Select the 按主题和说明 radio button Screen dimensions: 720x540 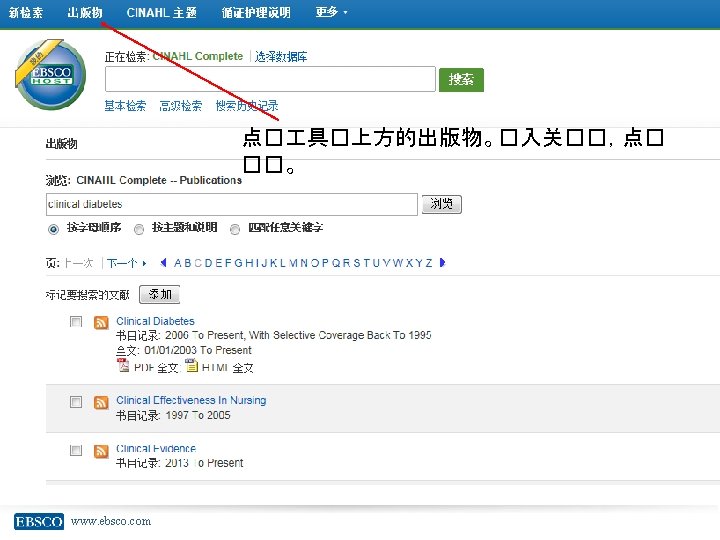(139, 229)
